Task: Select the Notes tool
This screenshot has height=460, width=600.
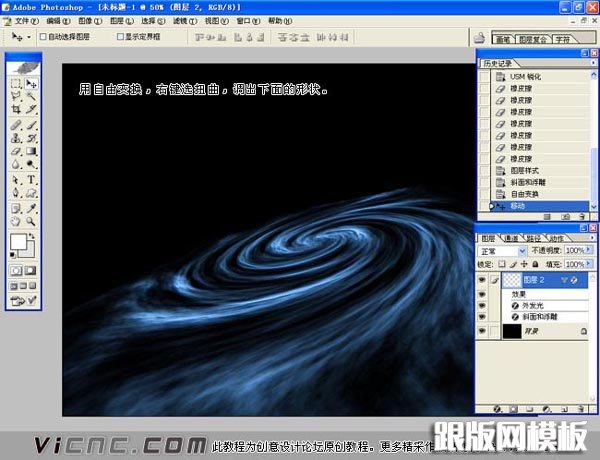Action: pos(16,208)
